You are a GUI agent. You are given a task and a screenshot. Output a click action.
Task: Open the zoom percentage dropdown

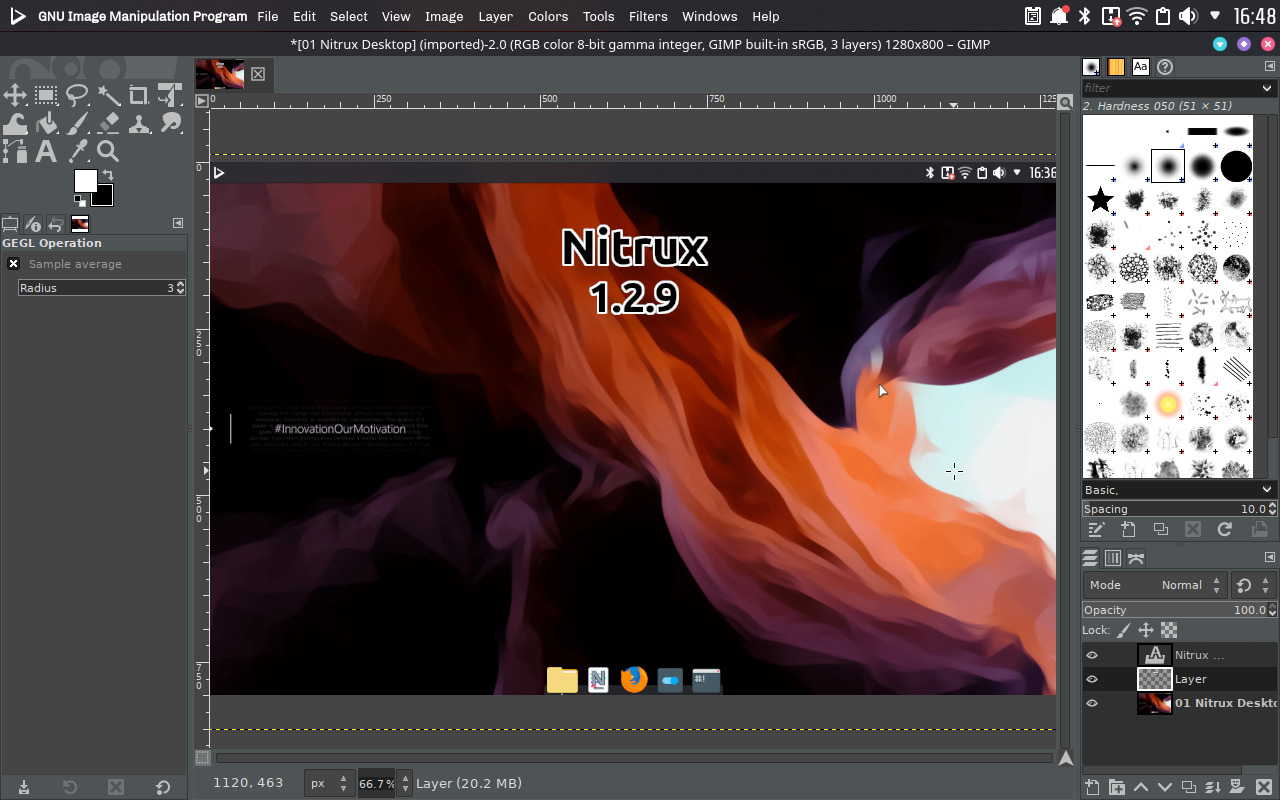point(404,783)
